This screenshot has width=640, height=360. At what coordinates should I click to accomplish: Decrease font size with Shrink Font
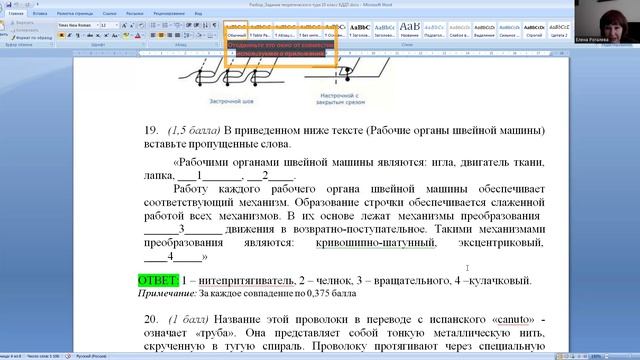tap(132, 26)
